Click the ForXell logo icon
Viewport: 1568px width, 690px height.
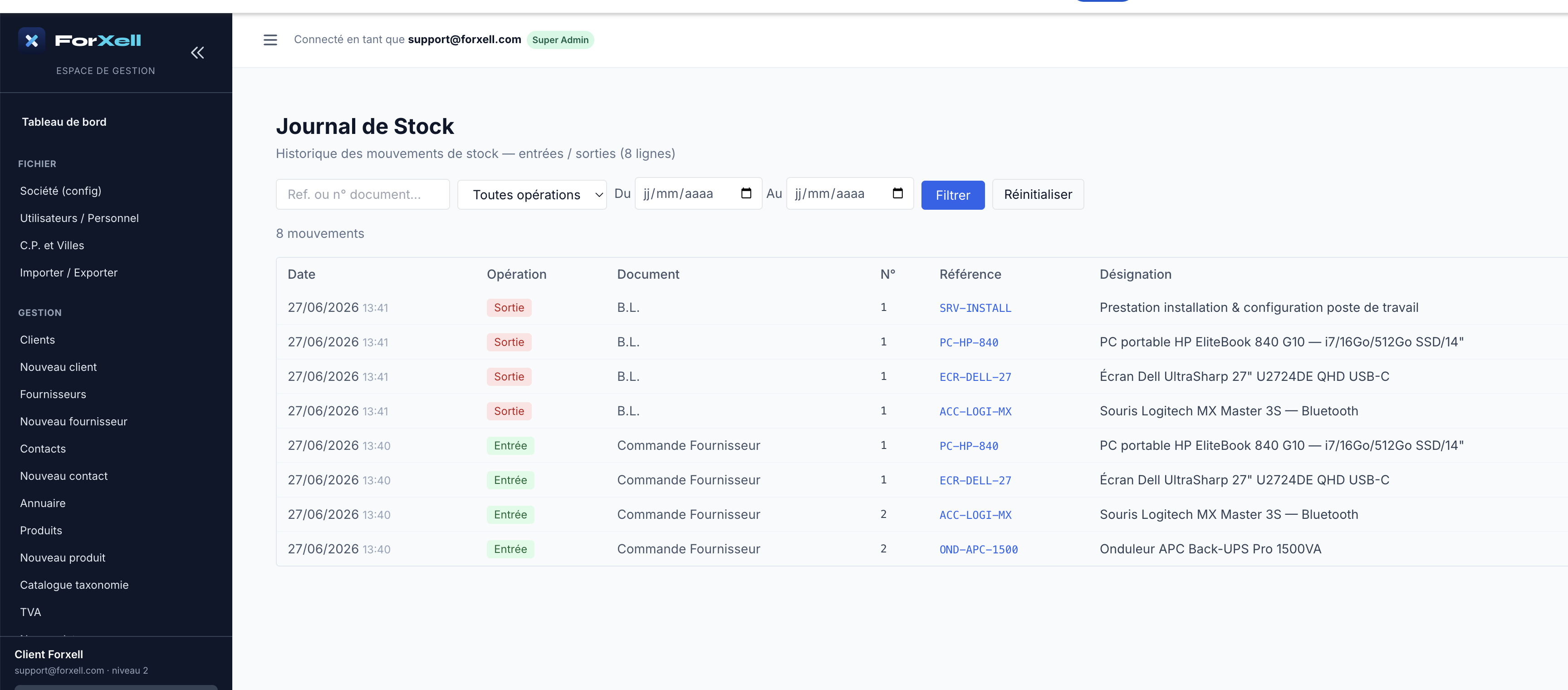32,40
